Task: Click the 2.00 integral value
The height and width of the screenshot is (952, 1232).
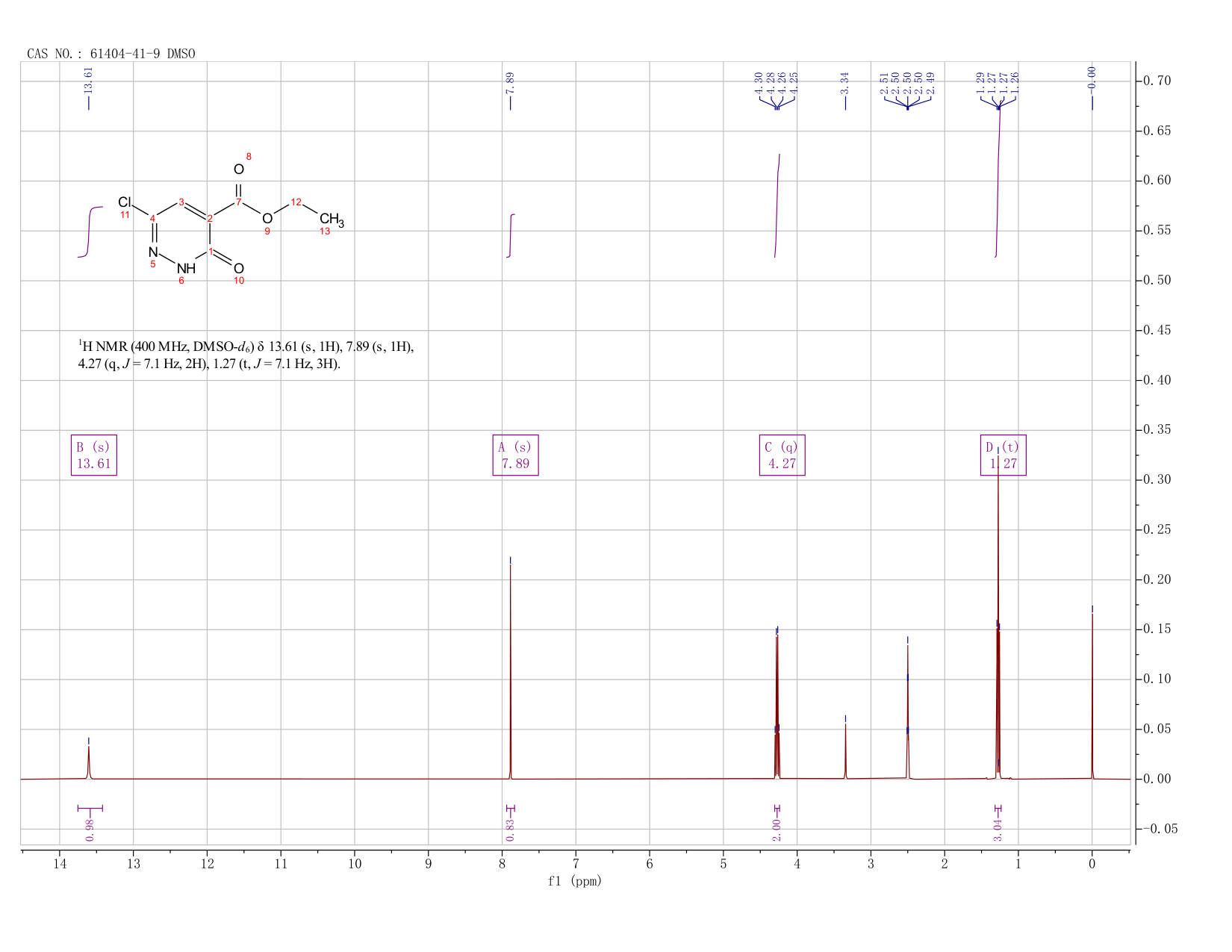Action: [777, 830]
